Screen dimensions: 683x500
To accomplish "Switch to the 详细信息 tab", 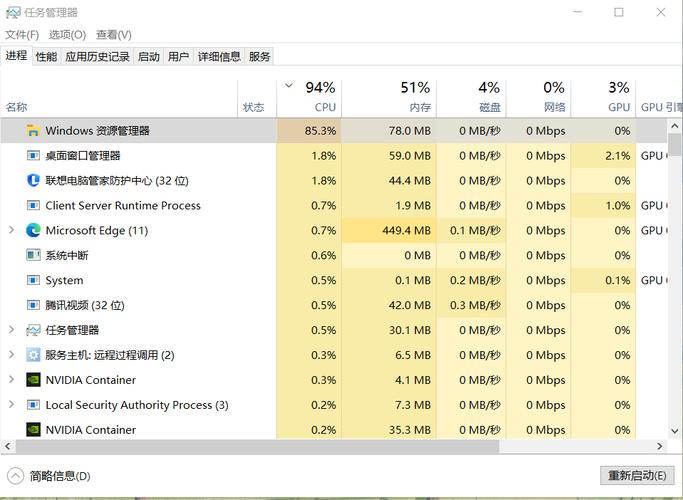I will tap(219, 56).
